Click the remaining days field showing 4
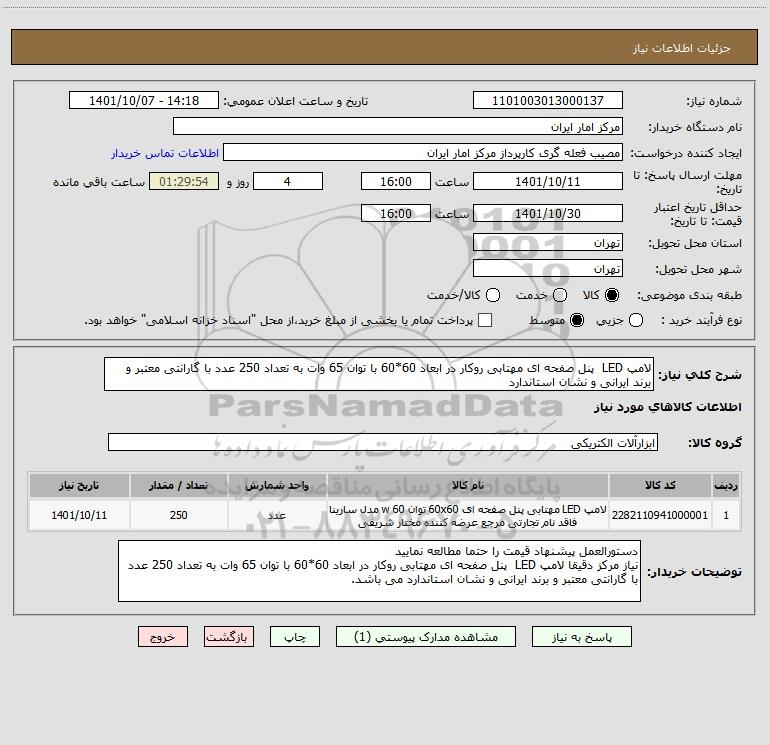Screen dimensions: 770x745 click(288, 181)
